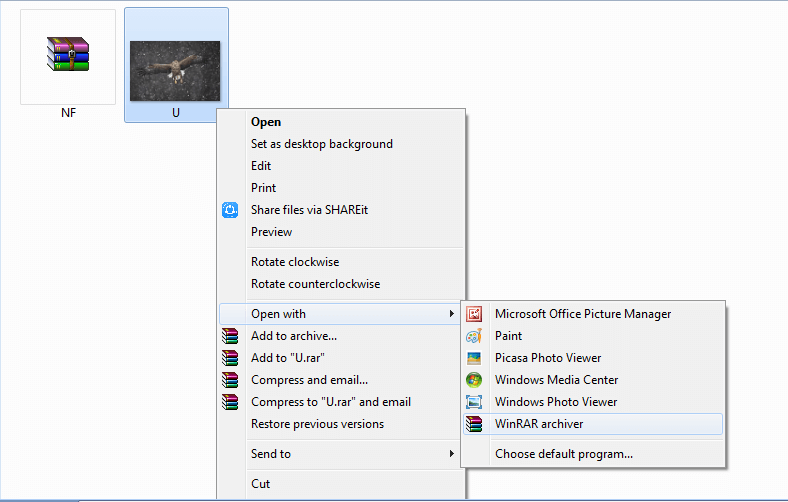Expand the Open with submenu arrow
The image size is (788, 502).
[x=451, y=314]
